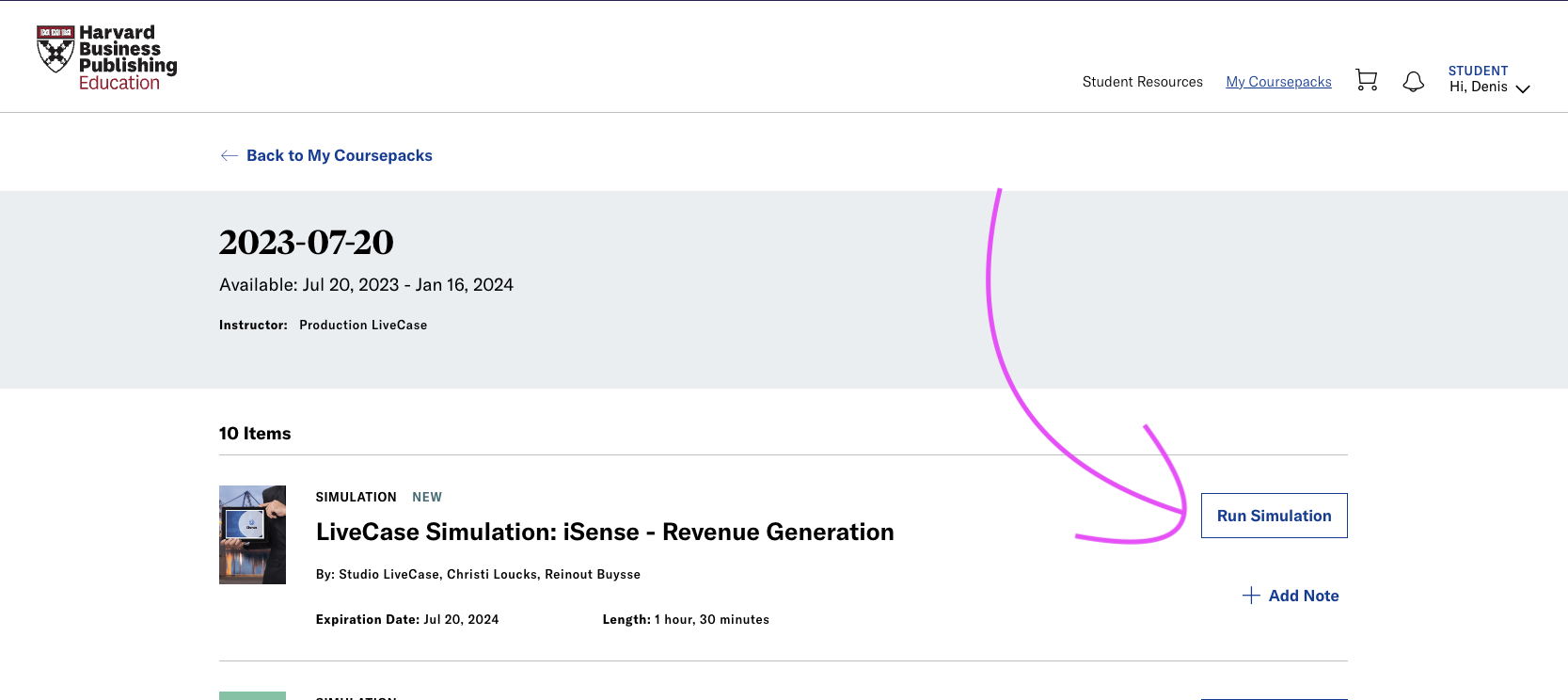Image resolution: width=1568 pixels, height=700 pixels.
Task: Click the NEW badge on the simulation
Action: (427, 497)
